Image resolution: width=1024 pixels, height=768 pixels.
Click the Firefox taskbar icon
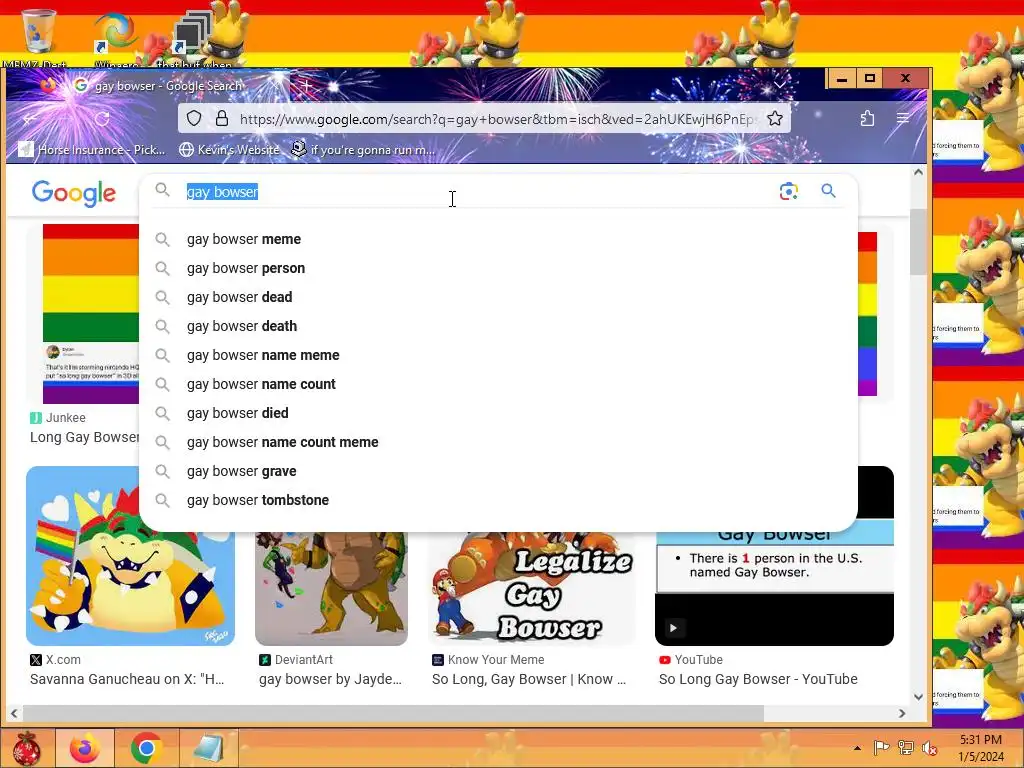tap(85, 748)
